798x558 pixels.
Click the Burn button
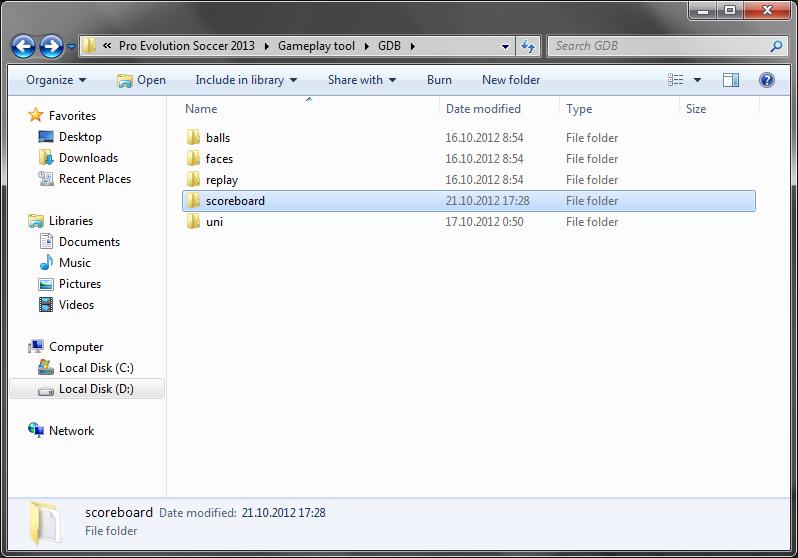pos(439,80)
